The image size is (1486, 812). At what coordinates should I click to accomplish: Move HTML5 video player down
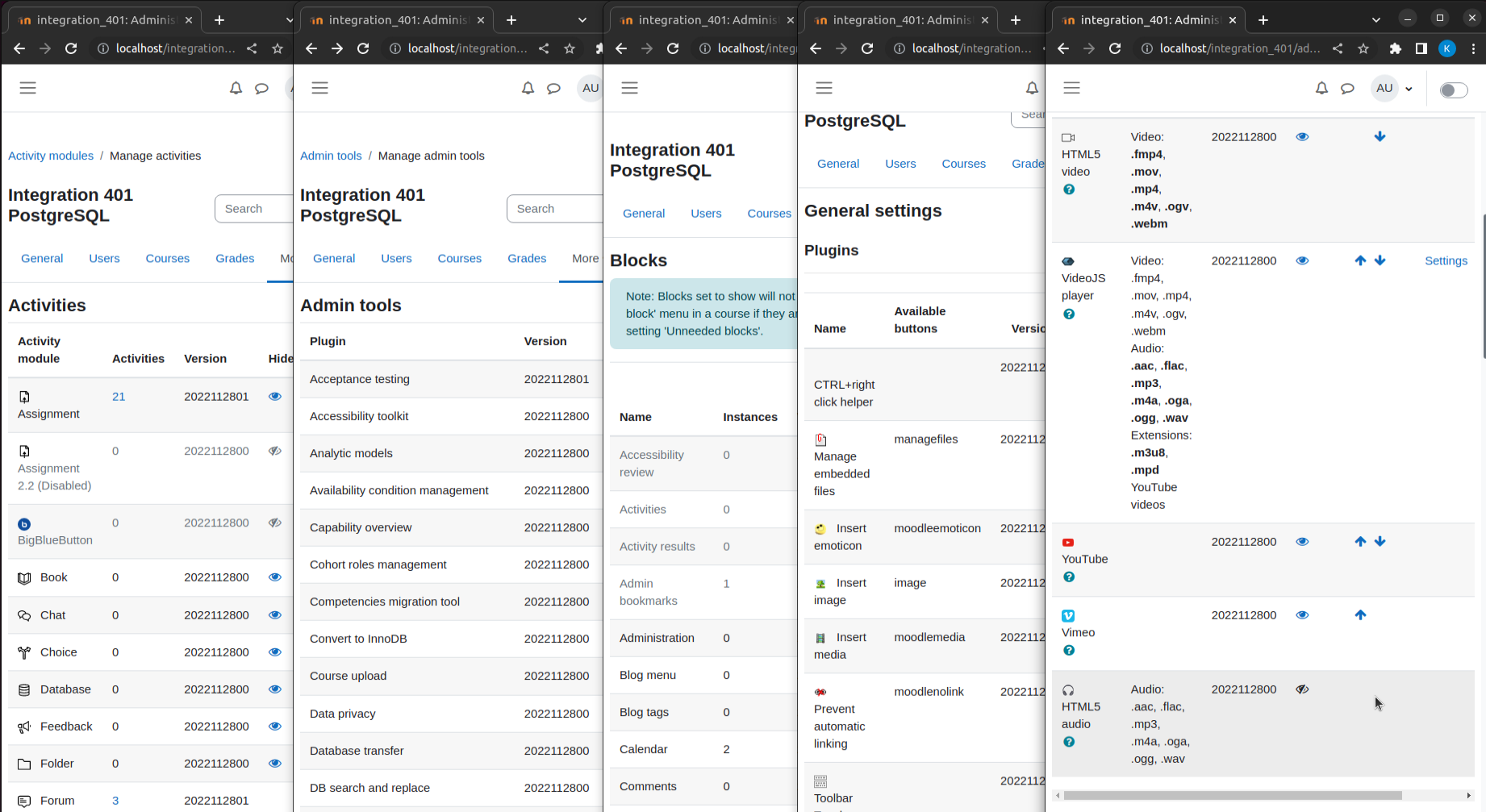coord(1380,136)
